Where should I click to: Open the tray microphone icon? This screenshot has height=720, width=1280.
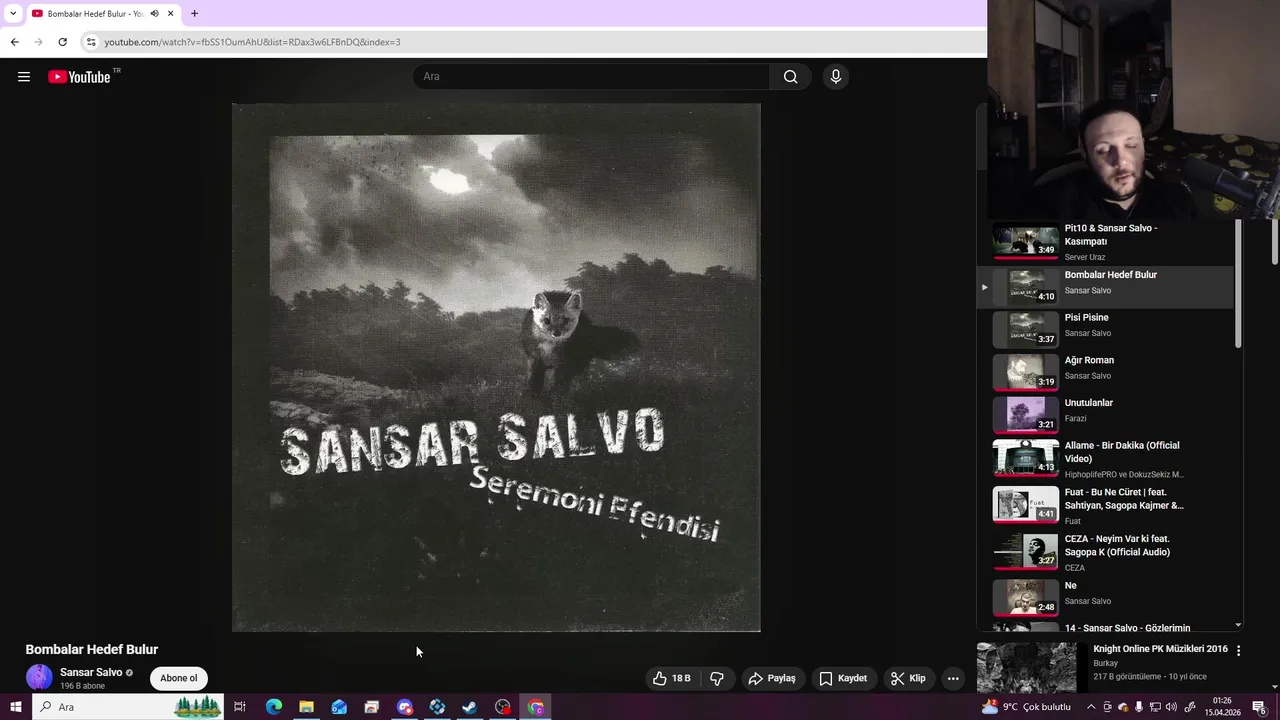(1139, 707)
